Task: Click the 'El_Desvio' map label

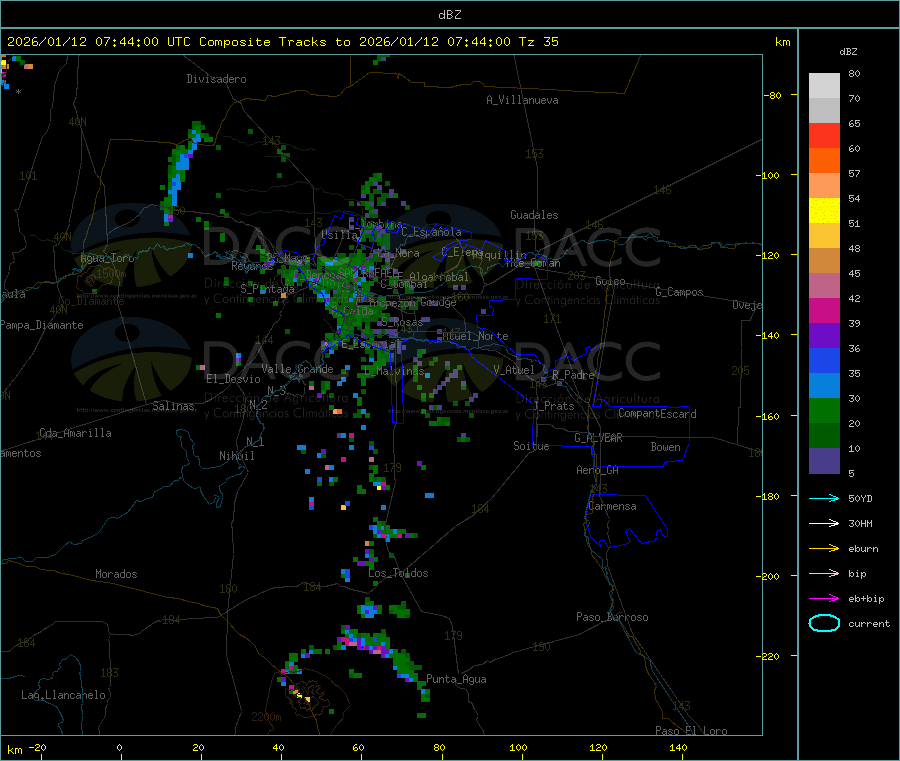Action: [x=233, y=379]
